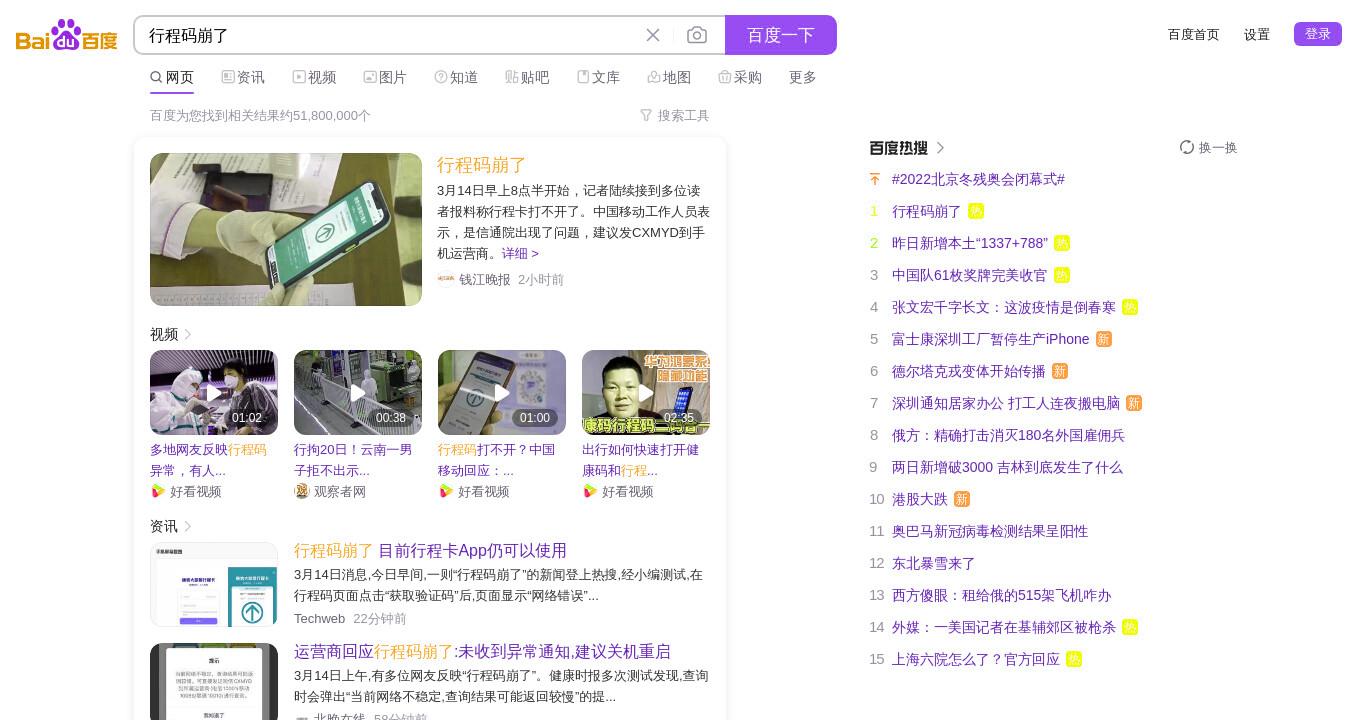
Task: Expand the 视频 section arrow
Action: [188, 334]
